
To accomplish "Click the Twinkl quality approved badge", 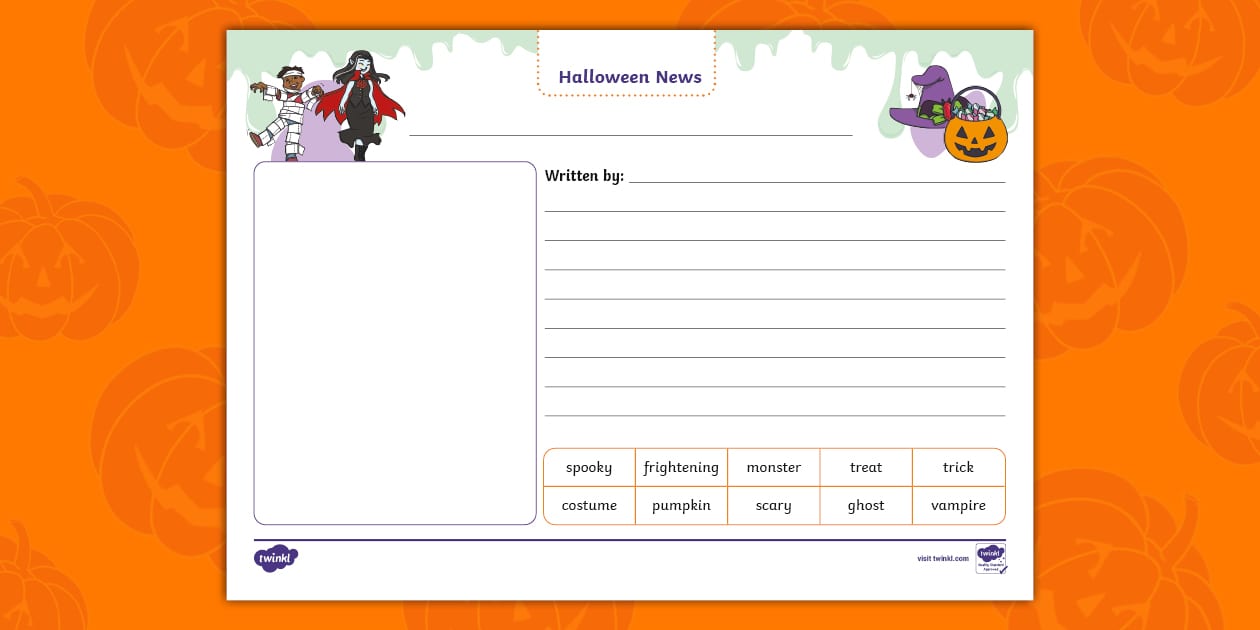I will click(990, 558).
